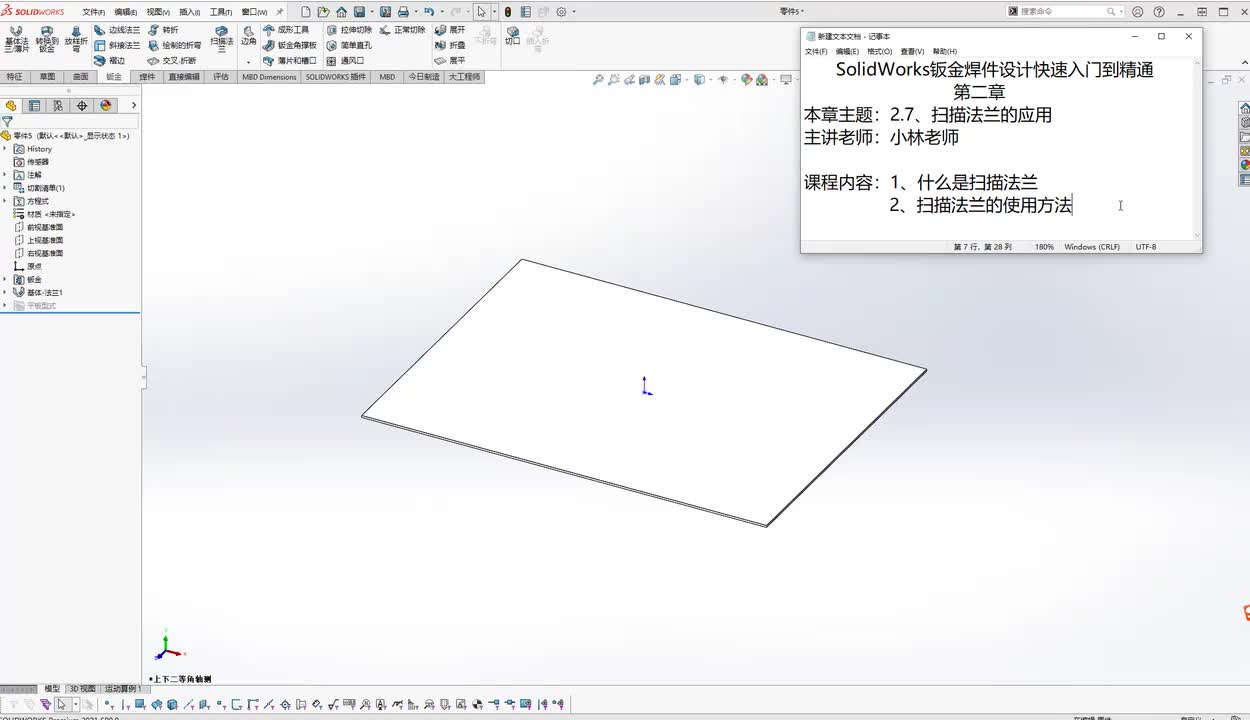The height and width of the screenshot is (720, 1250).
Task: Select 前视基准面 front plane in tree
Action: (39, 227)
